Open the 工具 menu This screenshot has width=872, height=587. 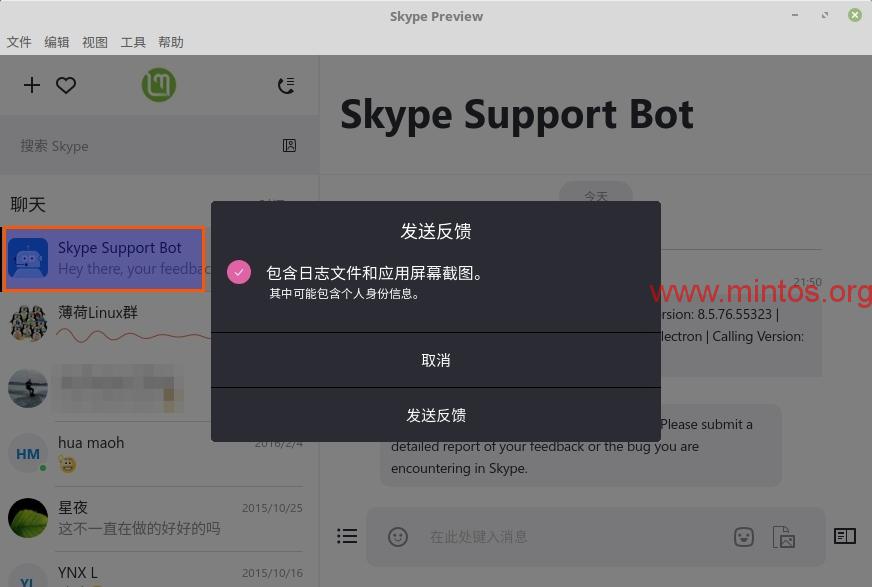click(133, 42)
